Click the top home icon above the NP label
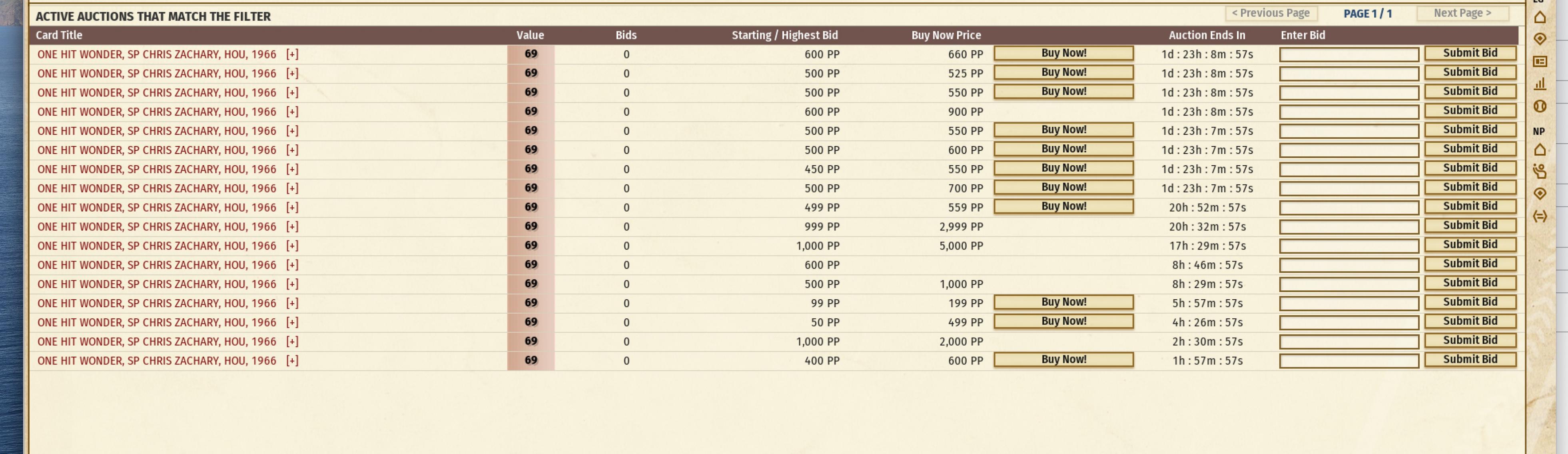This screenshot has height=454, width=1568. coord(1539,17)
